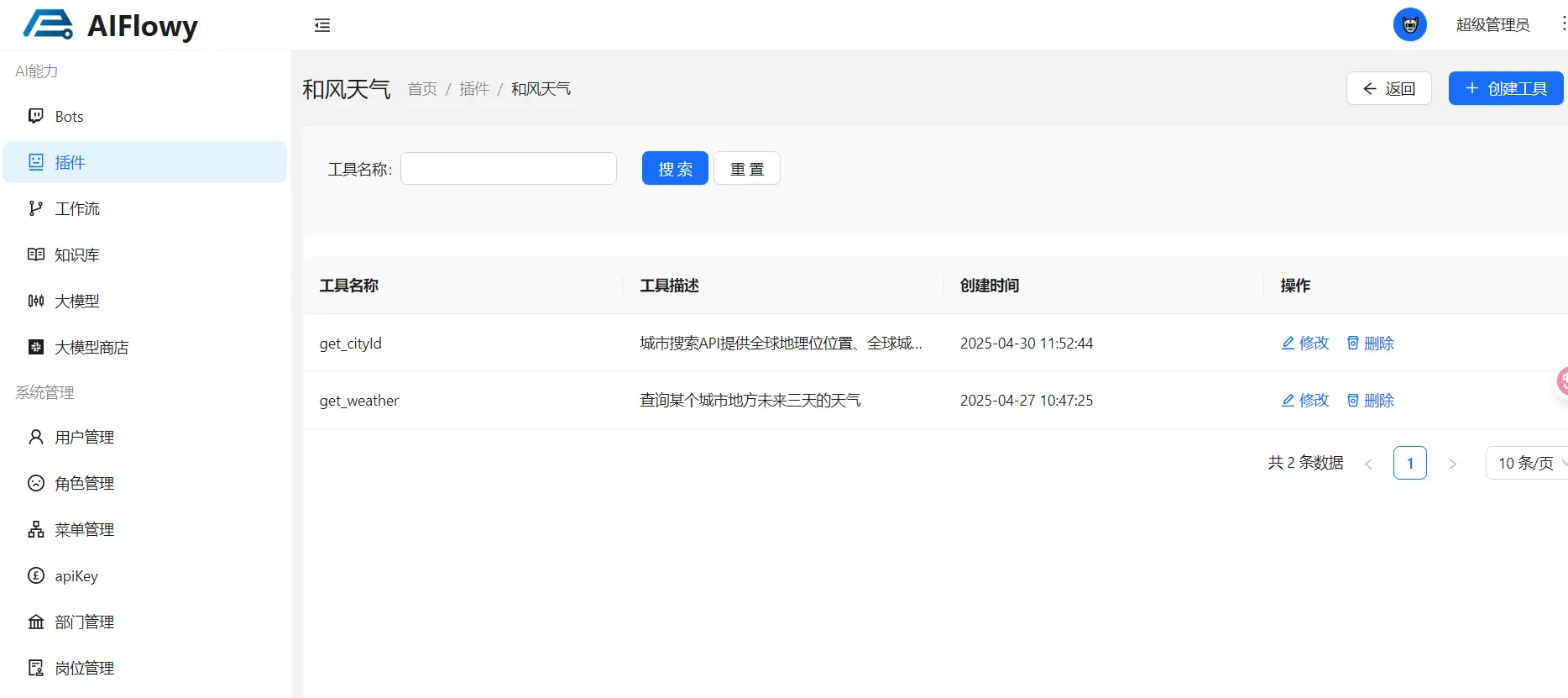This screenshot has width=1568, height=698.
Task: Click the 超级管理员 username text
Action: pos(1492,25)
